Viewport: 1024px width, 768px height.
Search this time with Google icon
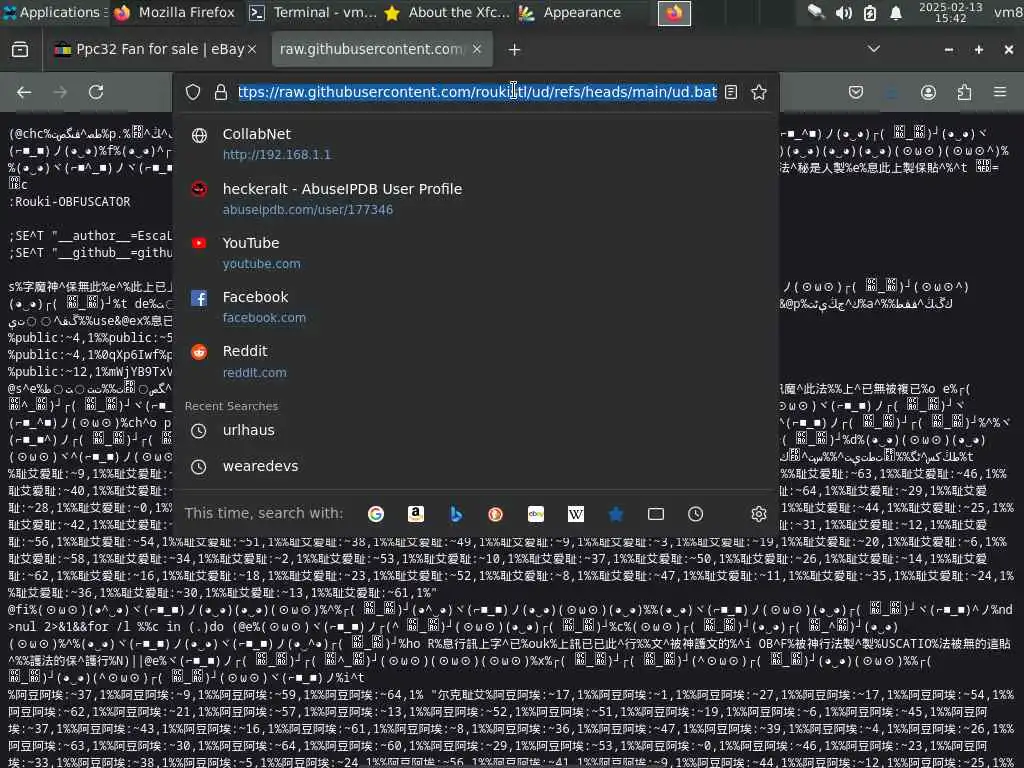tap(376, 514)
